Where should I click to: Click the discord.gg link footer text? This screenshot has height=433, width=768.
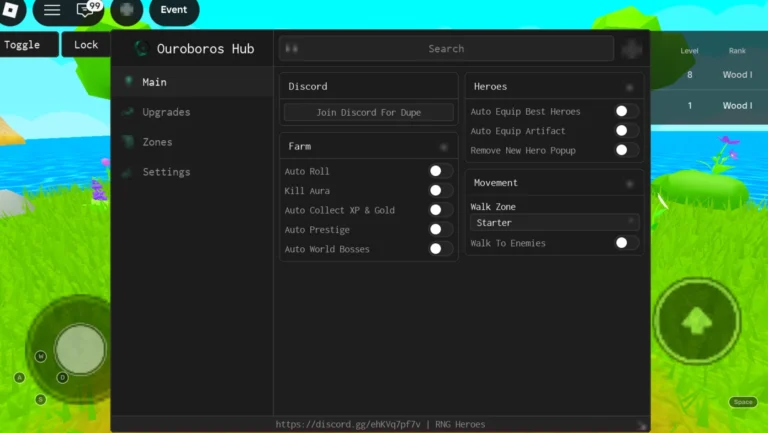[x=348, y=424]
